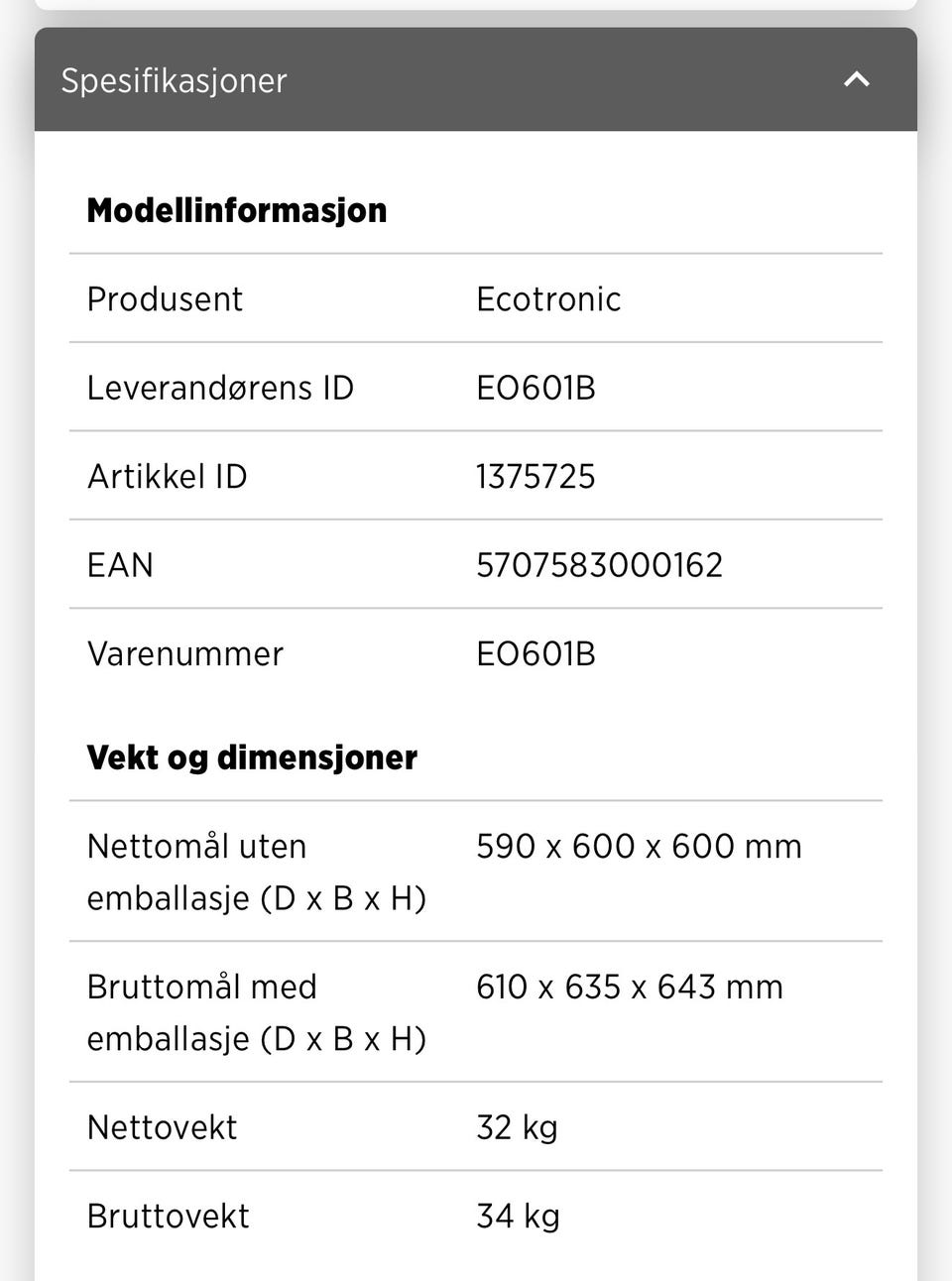This screenshot has width=952, height=1281.
Task: Click the Vekt og dimensjoner heading
Action: point(252,757)
